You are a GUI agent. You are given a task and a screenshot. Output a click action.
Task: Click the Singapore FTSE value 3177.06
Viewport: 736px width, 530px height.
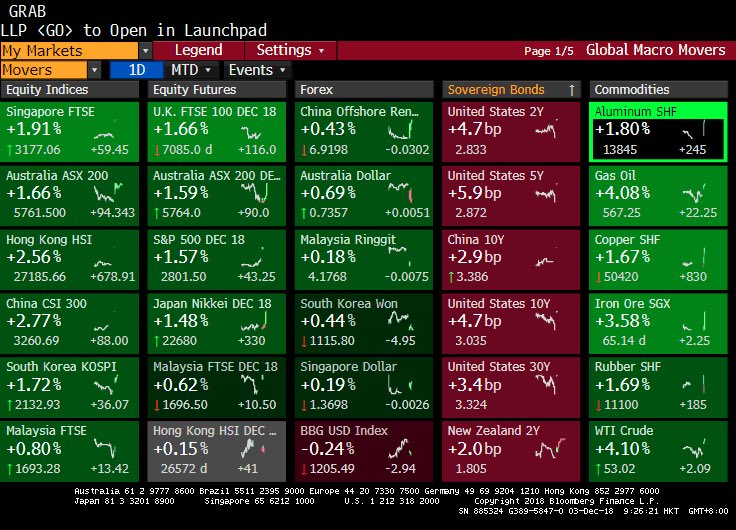(38, 150)
